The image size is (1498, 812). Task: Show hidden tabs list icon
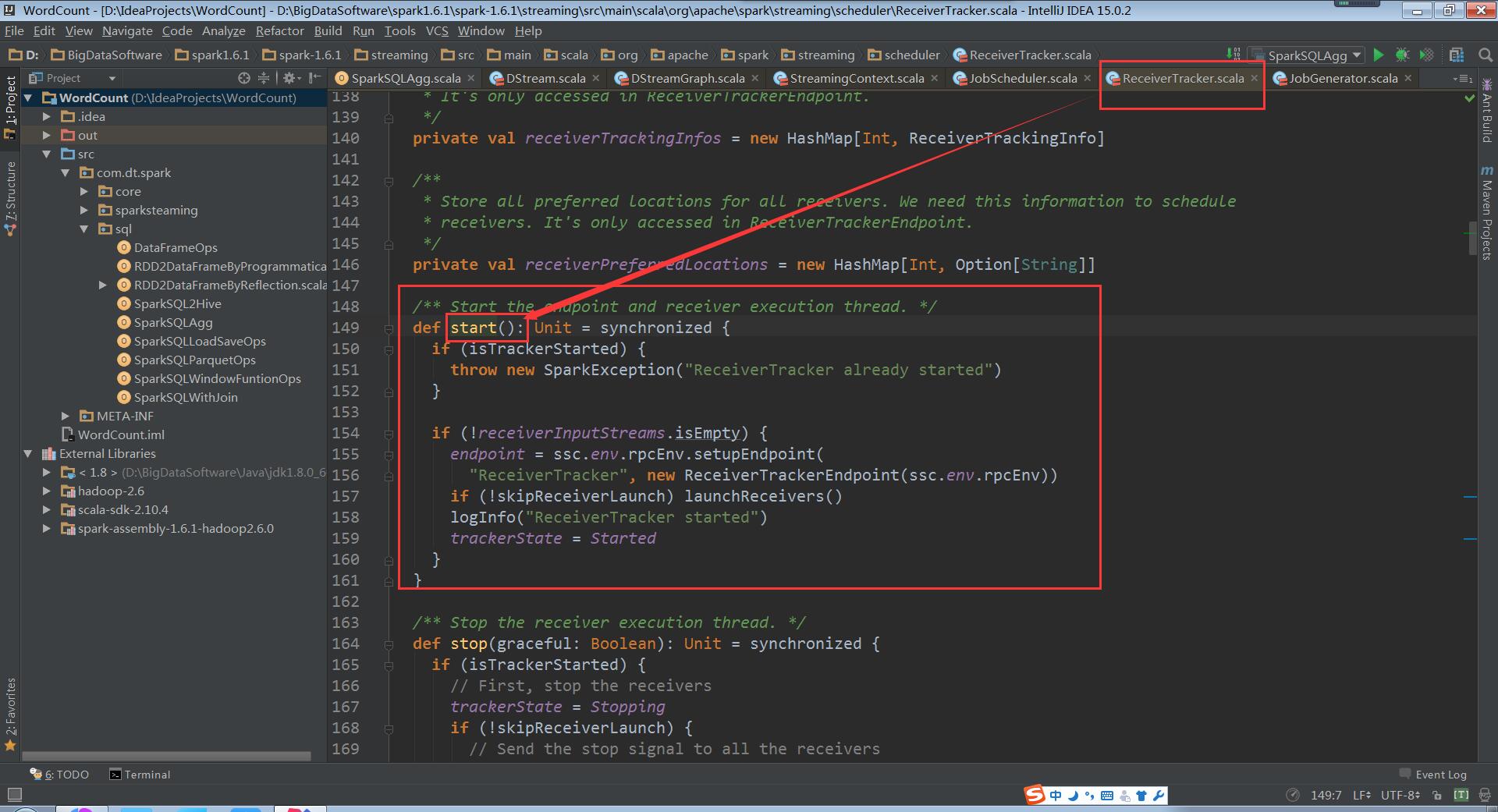click(x=1462, y=78)
